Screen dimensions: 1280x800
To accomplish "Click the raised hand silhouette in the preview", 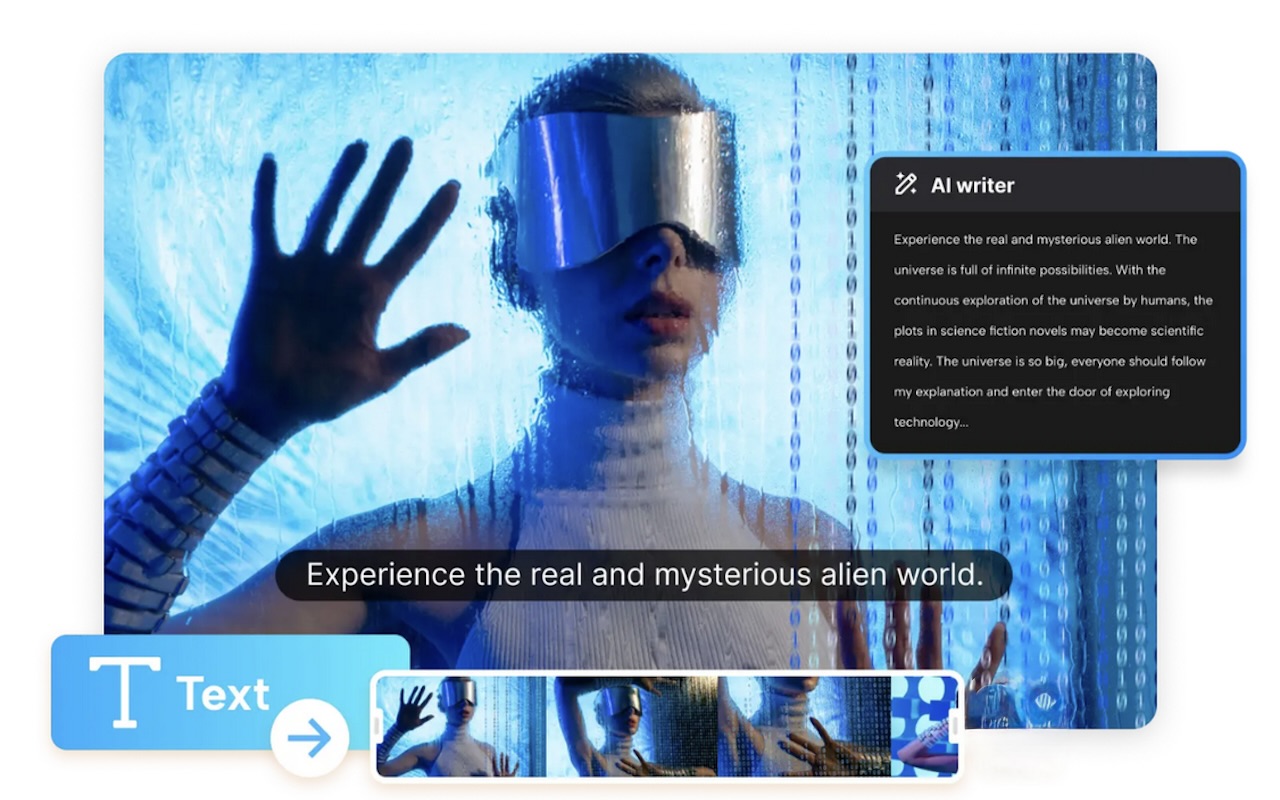I will (338, 290).
